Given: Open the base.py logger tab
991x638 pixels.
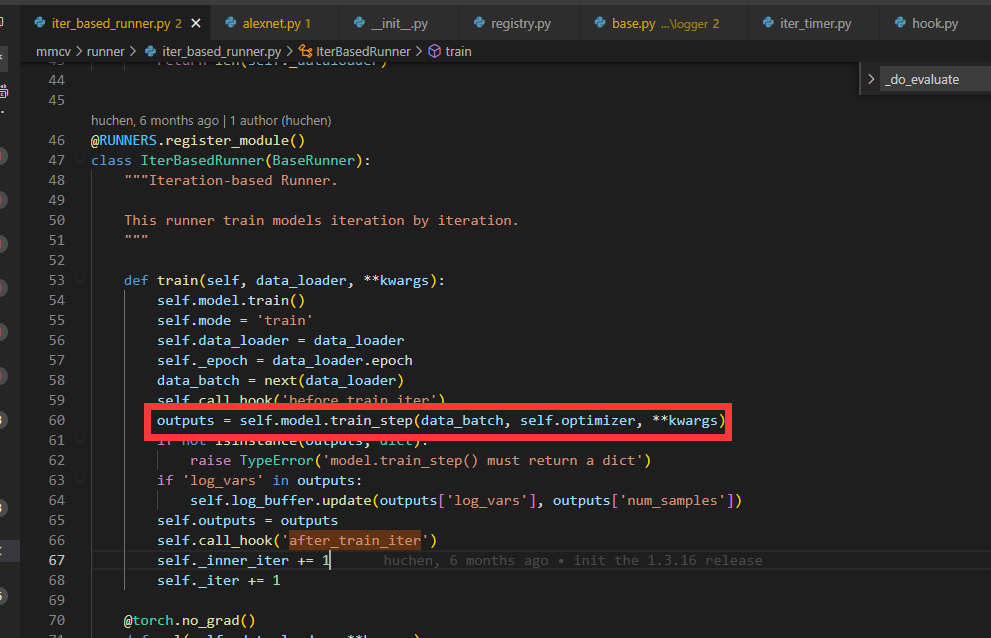Looking at the screenshot, I should tap(665, 23).
